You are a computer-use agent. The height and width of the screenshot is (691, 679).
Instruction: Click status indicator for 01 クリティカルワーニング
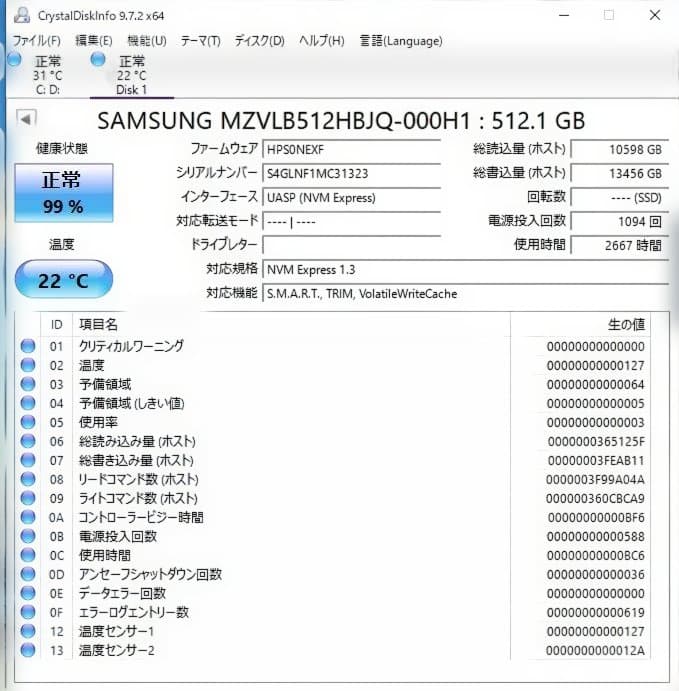28,346
